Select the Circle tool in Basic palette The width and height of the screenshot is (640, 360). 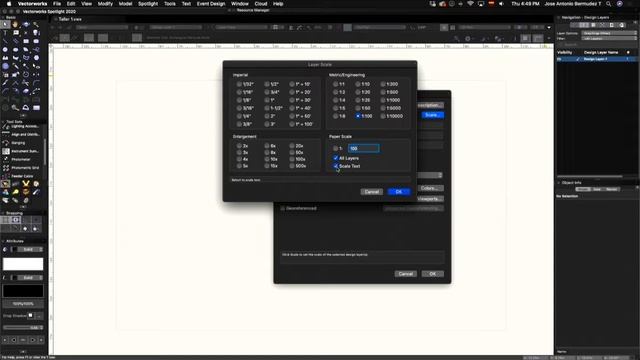[5, 49]
